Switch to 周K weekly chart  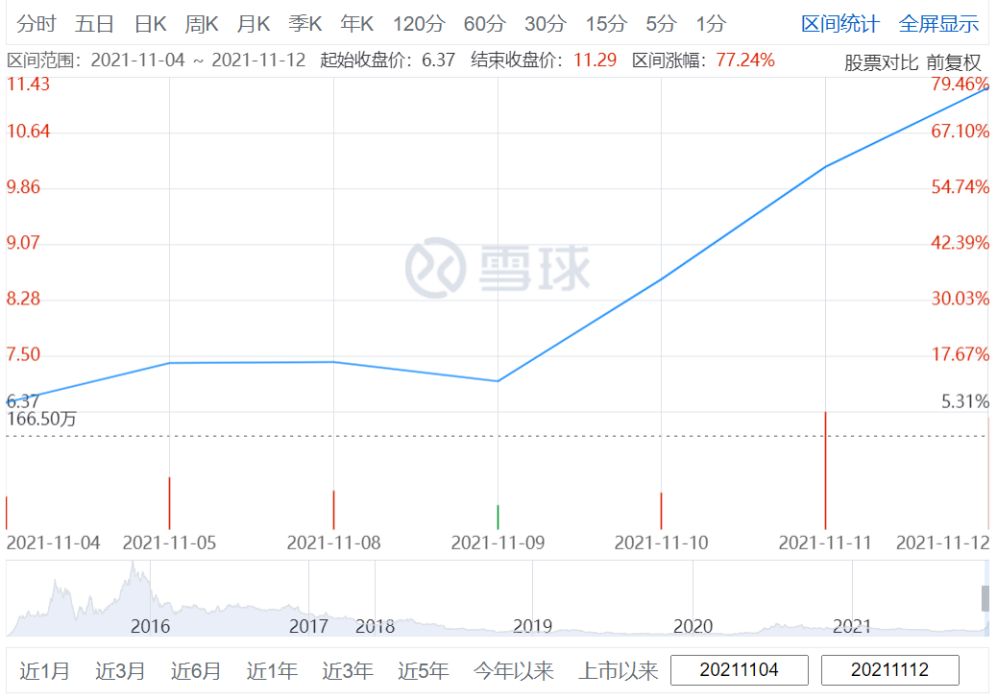pyautogui.click(x=202, y=24)
